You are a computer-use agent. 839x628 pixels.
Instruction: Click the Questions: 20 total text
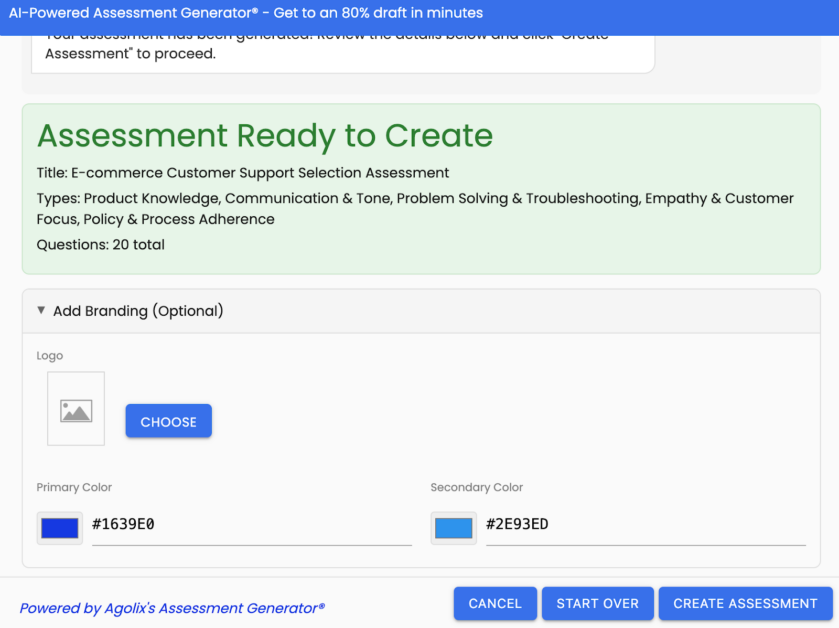coord(101,245)
